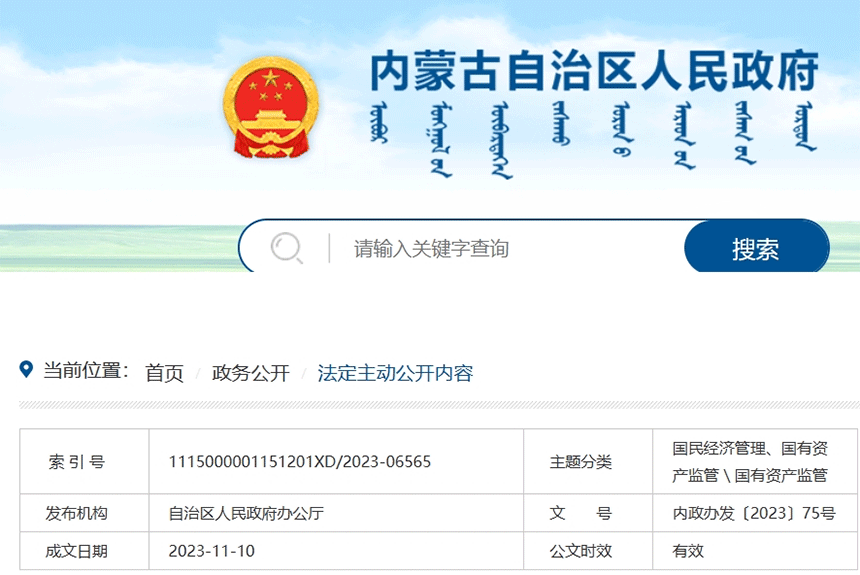Click the 内蒙古自治区人民政府 site title
The width and height of the screenshot is (860, 575).
pos(594,70)
